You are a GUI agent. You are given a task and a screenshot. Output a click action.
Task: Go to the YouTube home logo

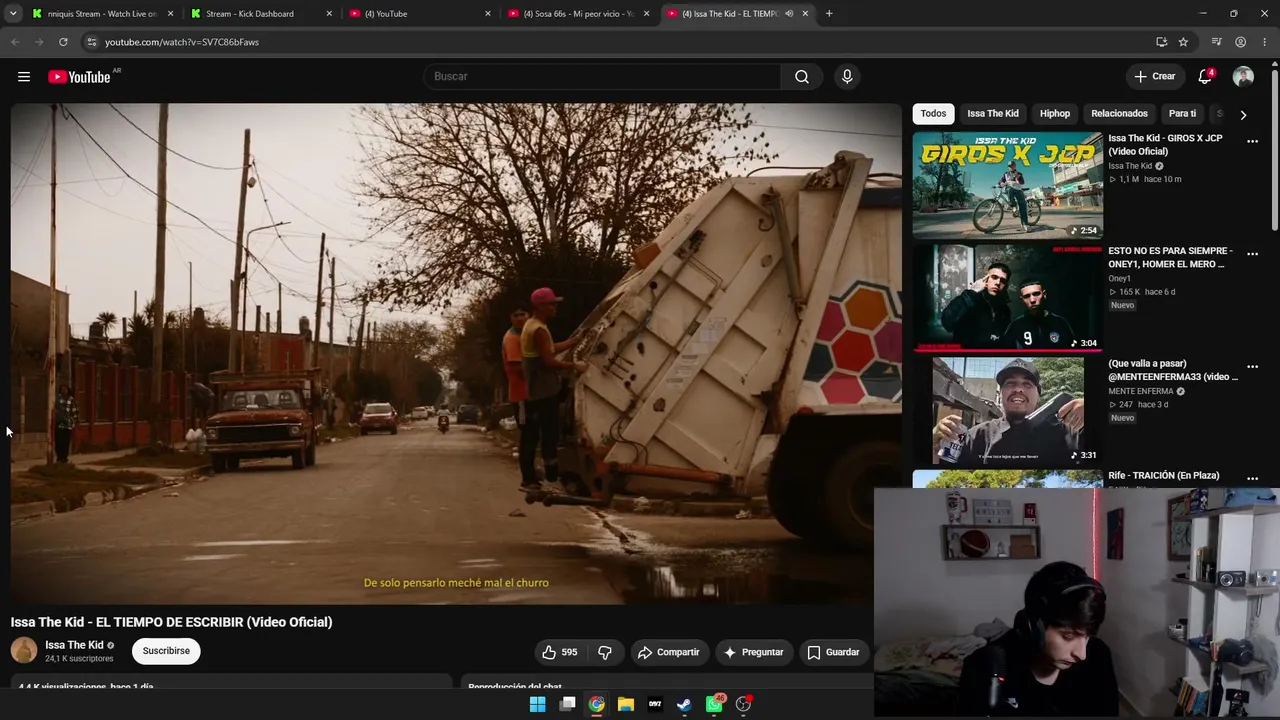pyautogui.click(x=79, y=77)
